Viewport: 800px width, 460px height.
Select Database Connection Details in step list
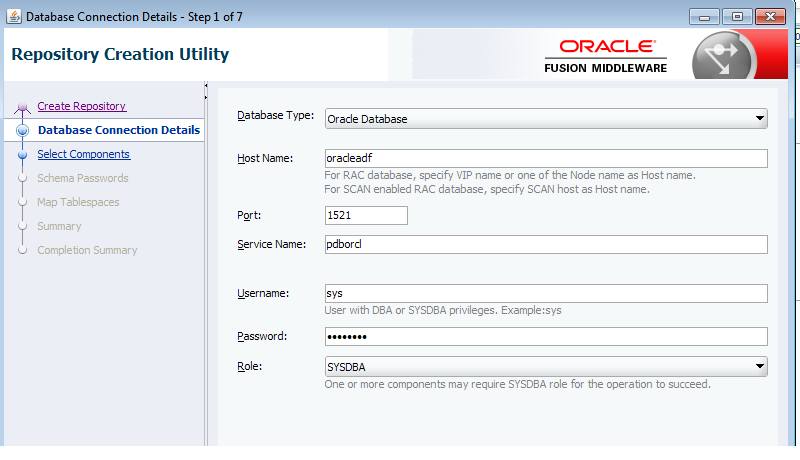118,130
